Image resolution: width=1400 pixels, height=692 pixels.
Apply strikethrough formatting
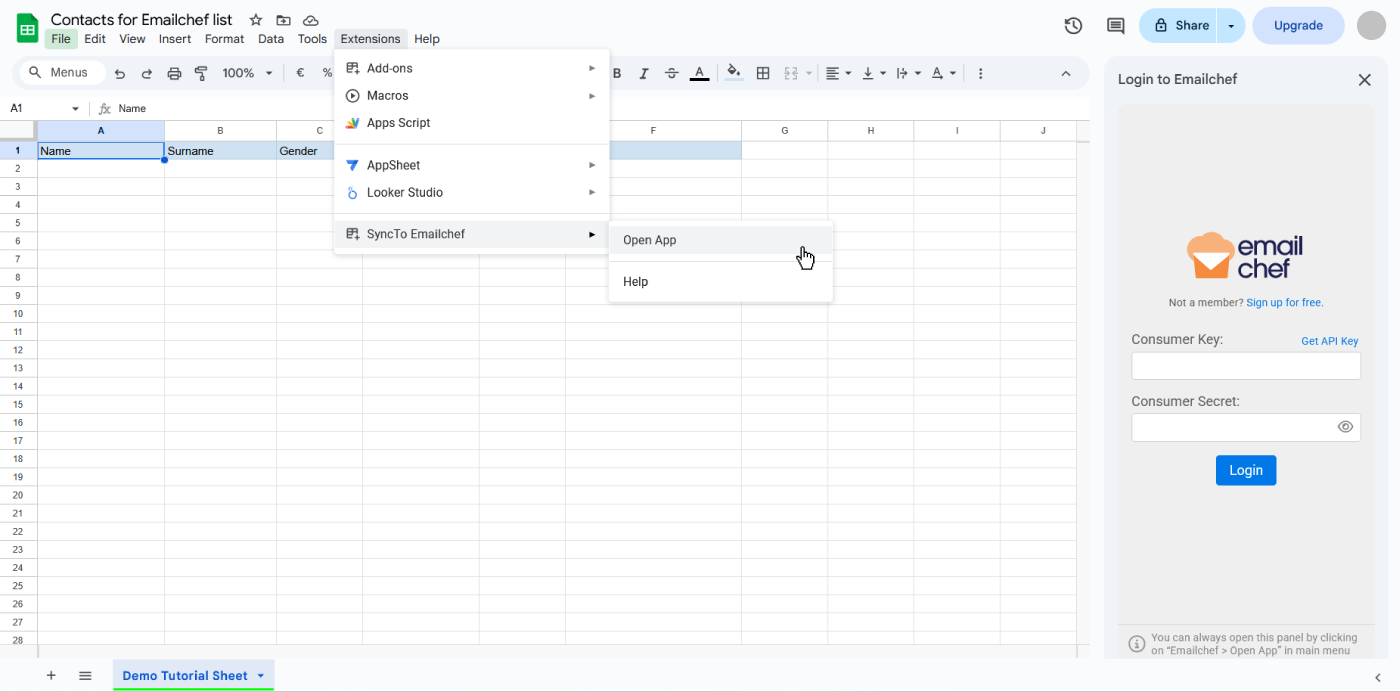click(671, 73)
